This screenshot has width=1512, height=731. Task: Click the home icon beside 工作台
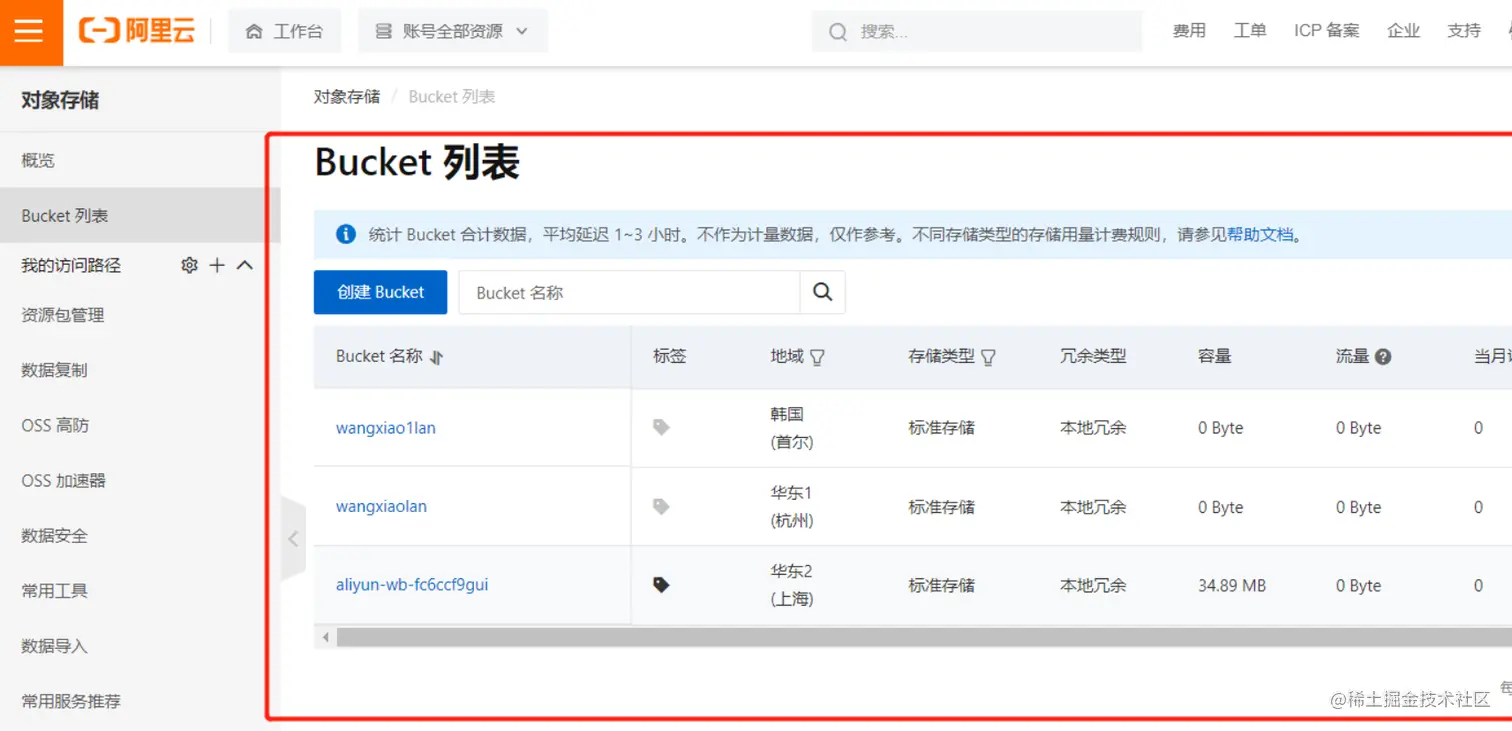click(x=255, y=31)
